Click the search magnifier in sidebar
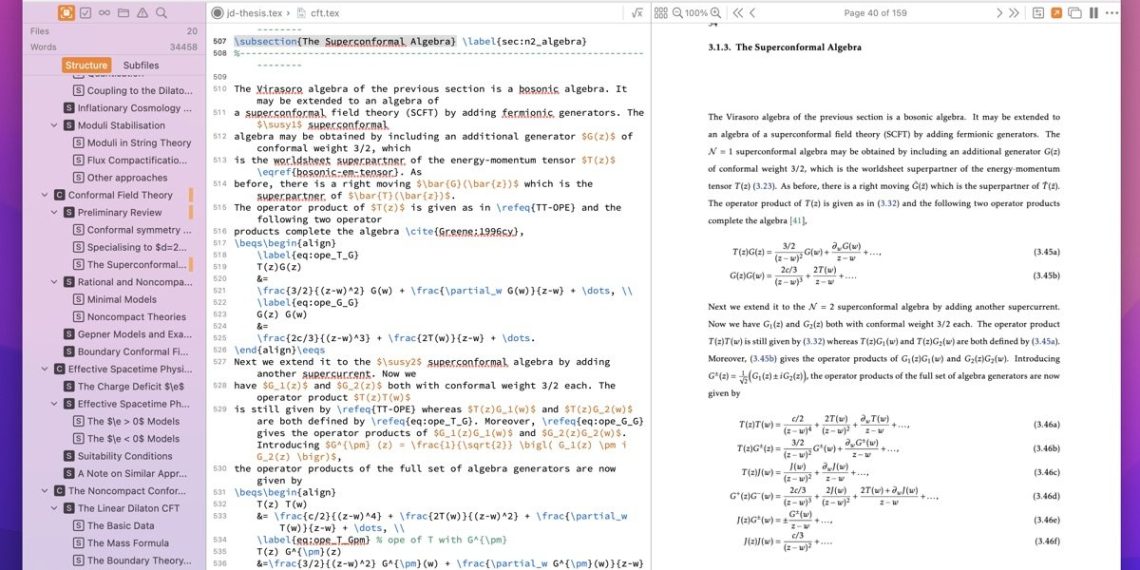Viewport: 1140px width, 570px height. [161, 13]
